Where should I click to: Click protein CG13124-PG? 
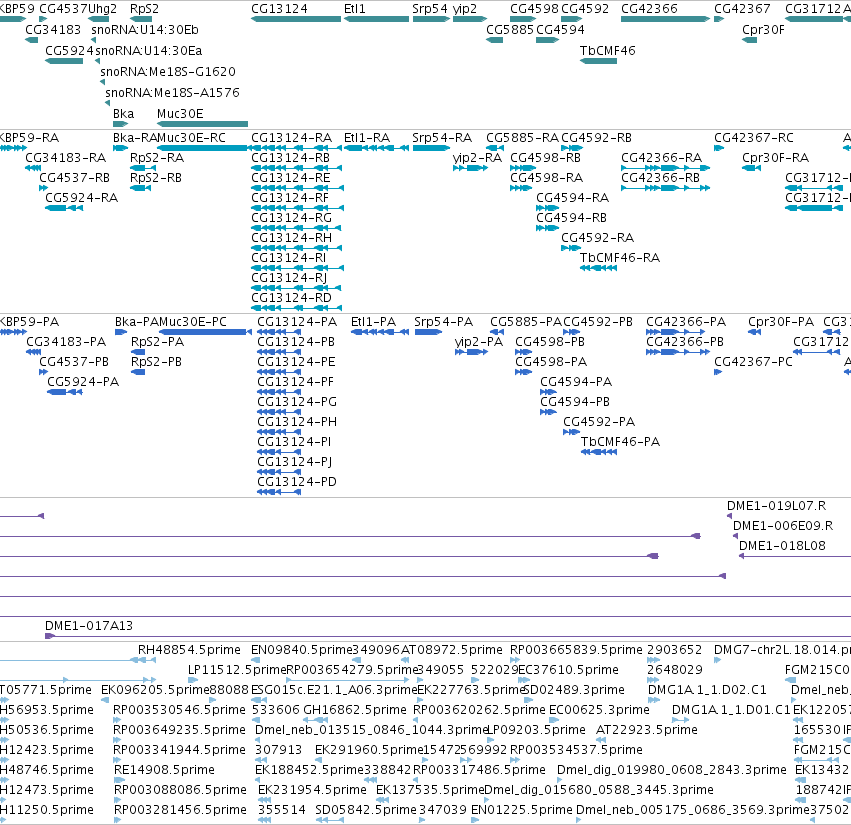[x=279, y=412]
